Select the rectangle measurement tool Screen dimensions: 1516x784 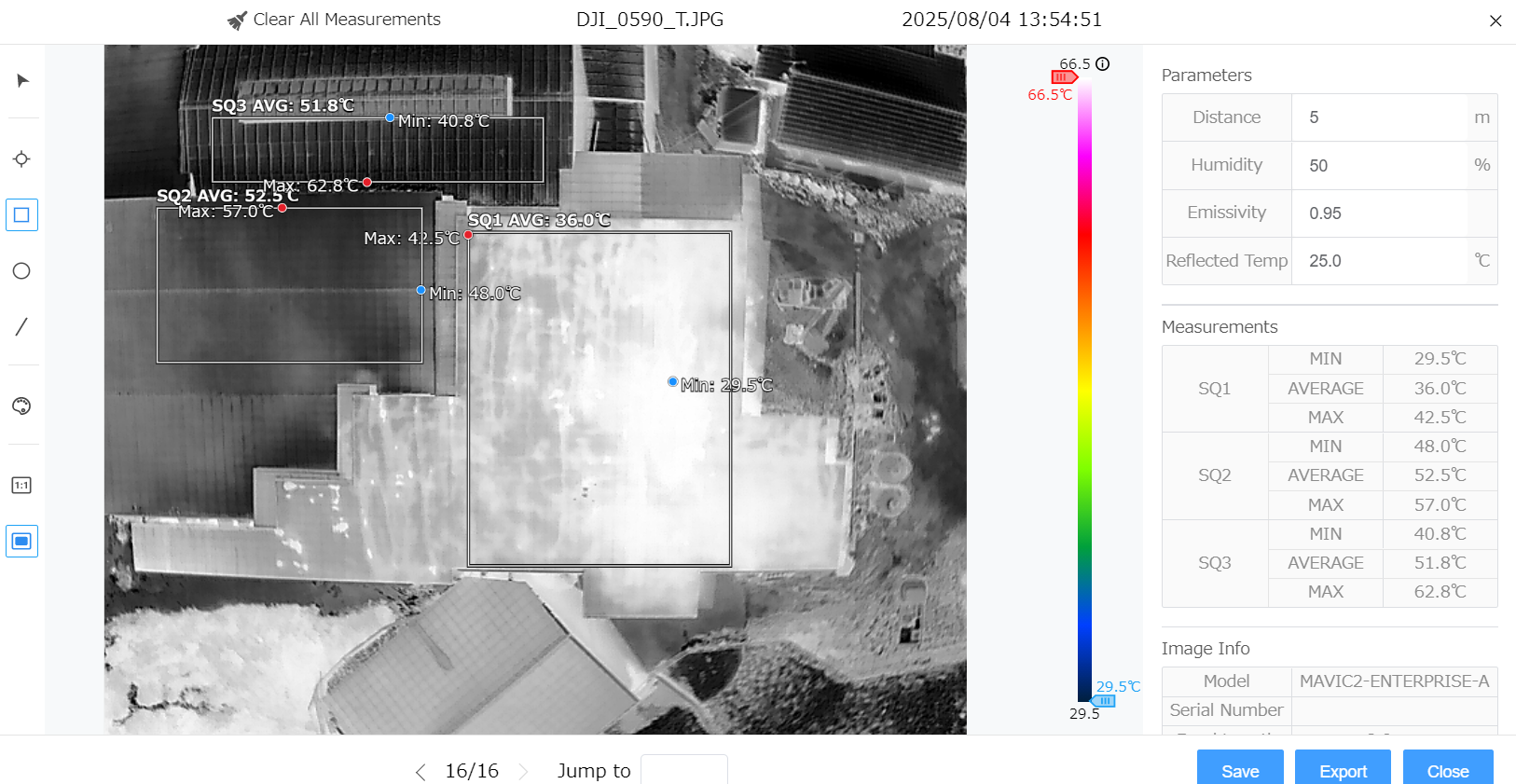21,215
